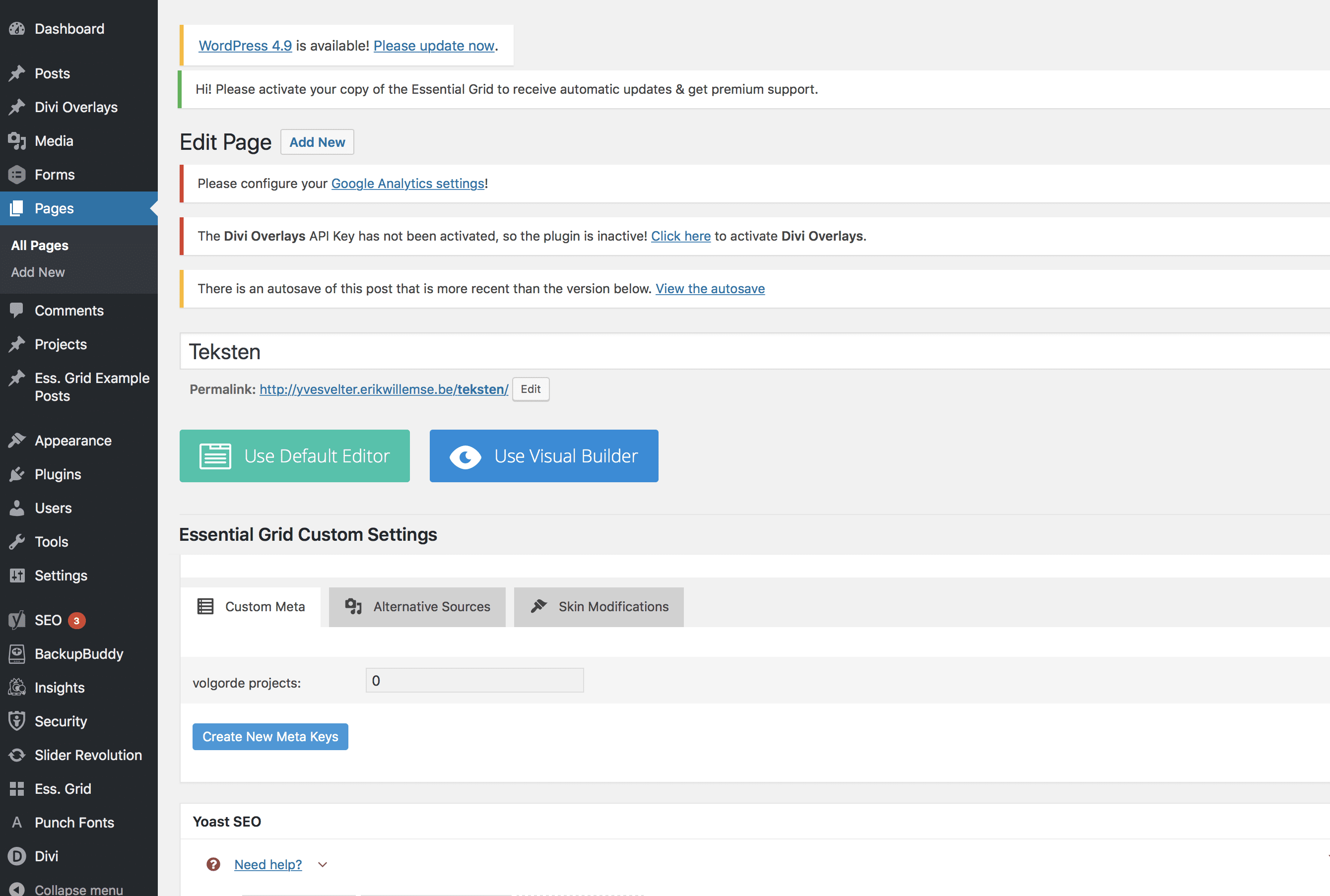Select Add New under Pages submenu
The height and width of the screenshot is (896, 1330).
pyautogui.click(x=38, y=272)
